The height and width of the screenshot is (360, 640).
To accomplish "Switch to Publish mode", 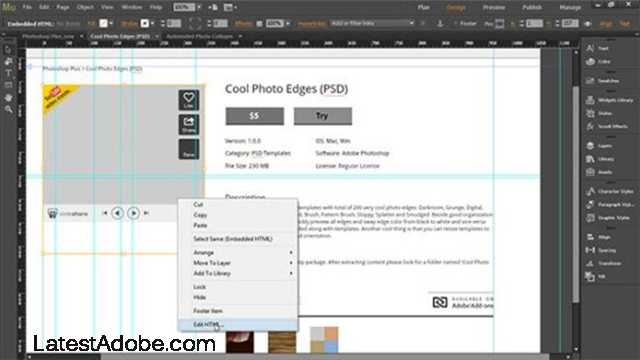I will point(532,7).
